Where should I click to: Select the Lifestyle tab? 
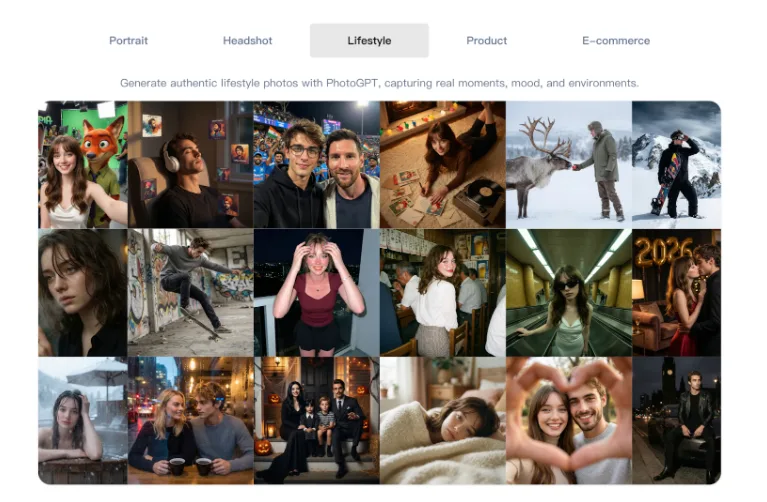(x=369, y=41)
